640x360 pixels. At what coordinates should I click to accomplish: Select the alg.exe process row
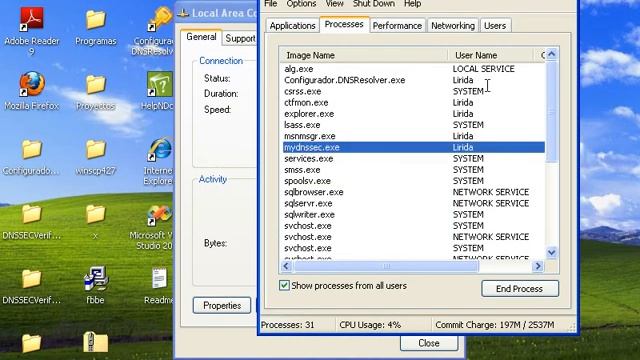(x=413, y=69)
